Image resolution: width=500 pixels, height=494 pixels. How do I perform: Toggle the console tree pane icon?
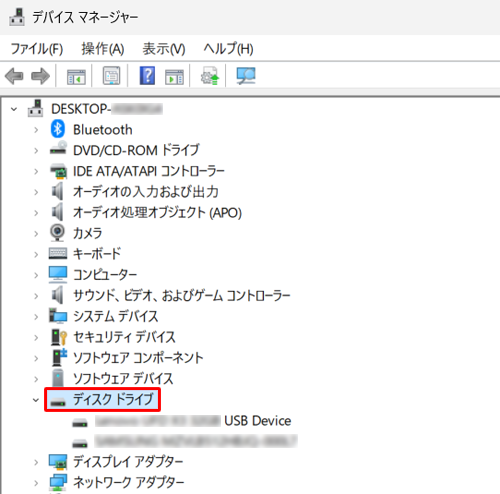(x=76, y=77)
